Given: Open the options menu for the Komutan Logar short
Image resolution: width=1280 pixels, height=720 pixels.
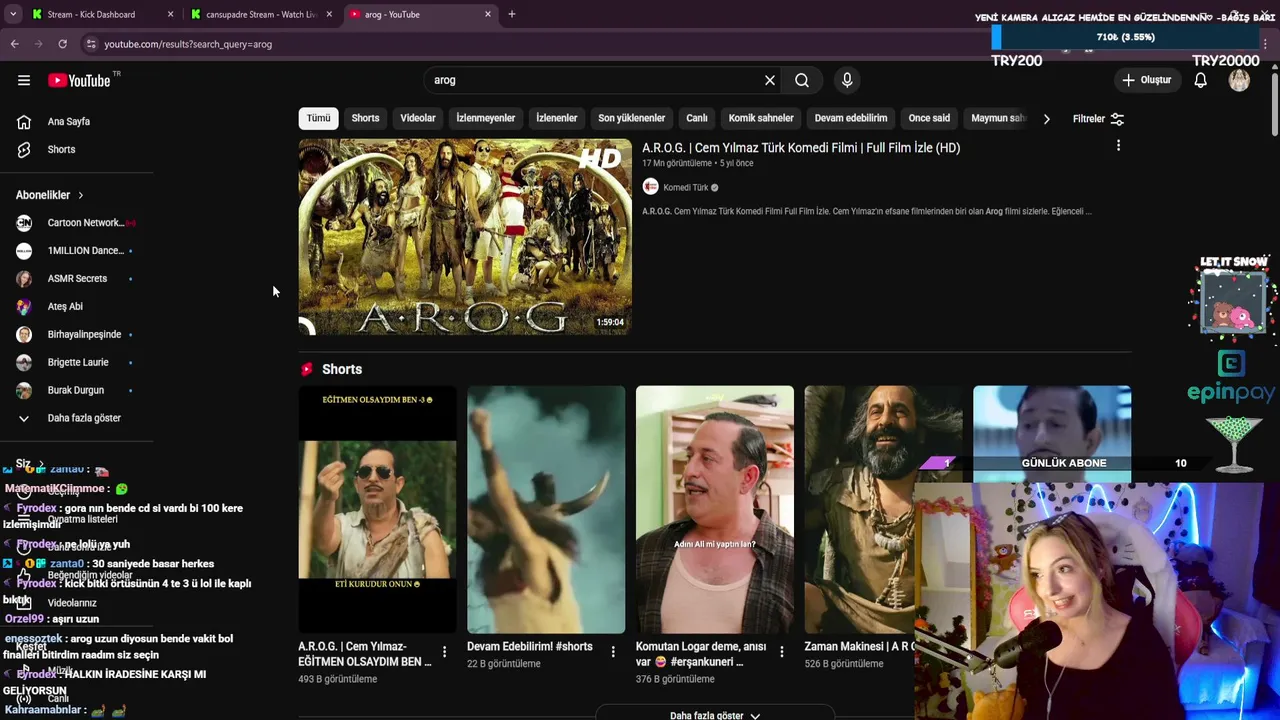Looking at the screenshot, I should click(782, 652).
